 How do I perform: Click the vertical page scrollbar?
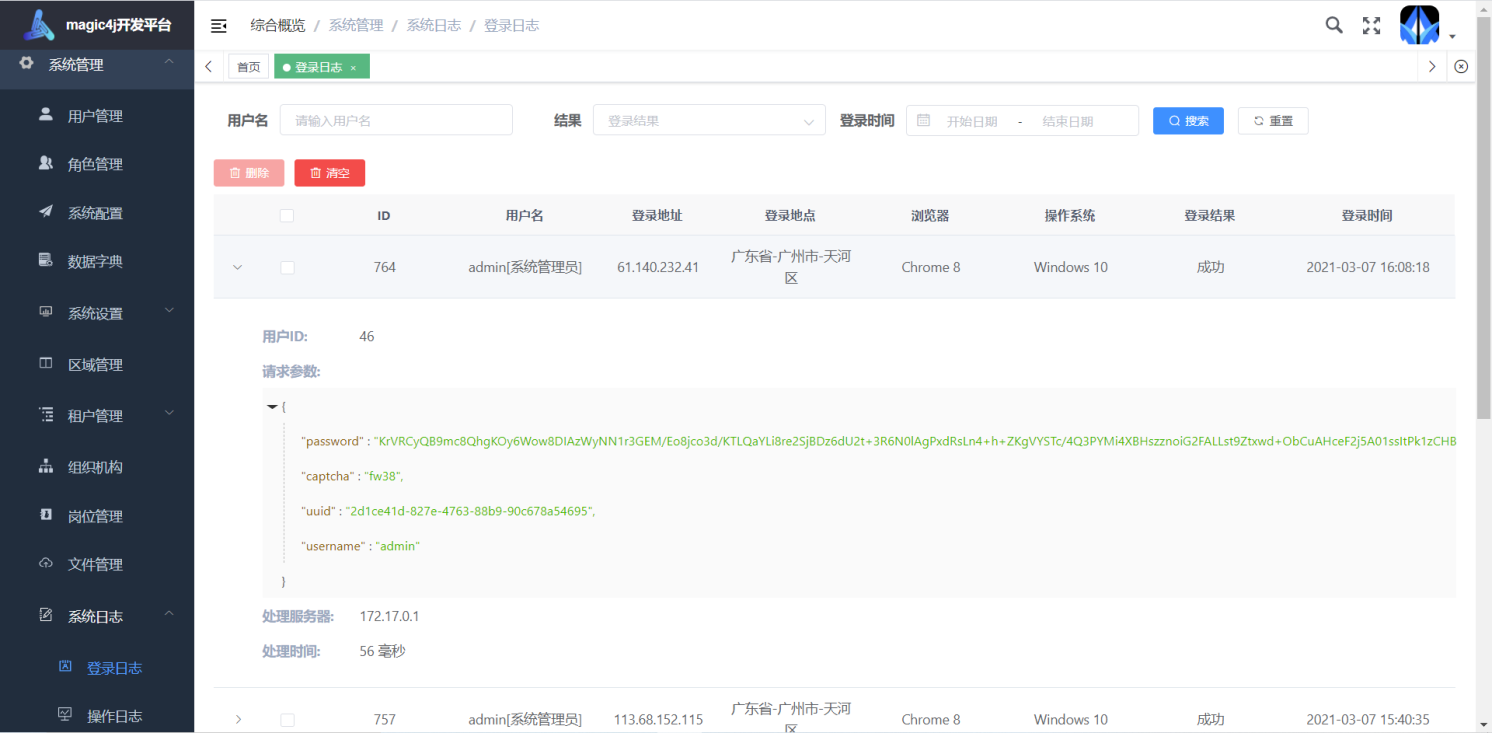1483,250
